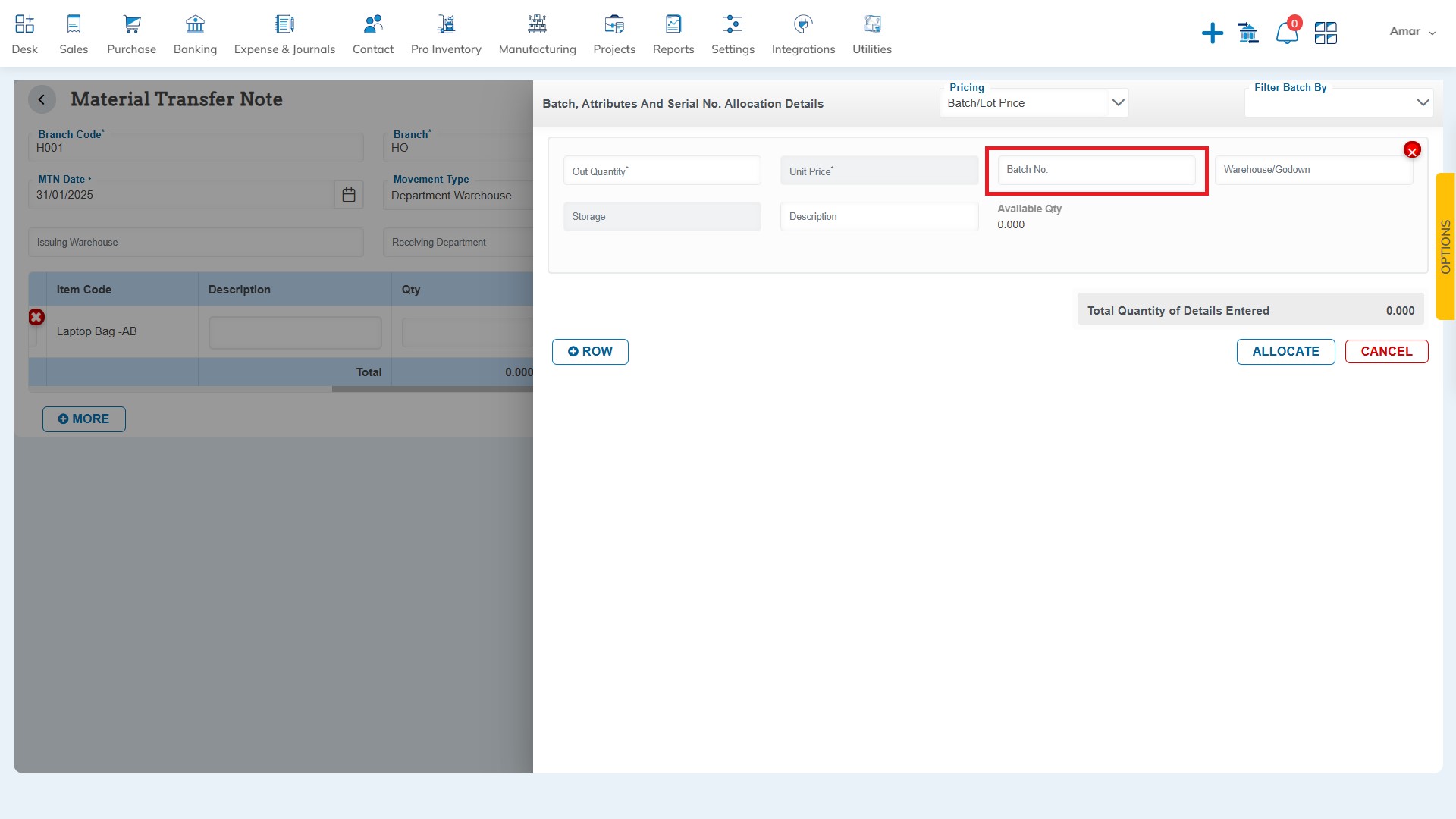Select the Pro Inventory menu item
The width and height of the screenshot is (1456, 819).
(x=446, y=35)
